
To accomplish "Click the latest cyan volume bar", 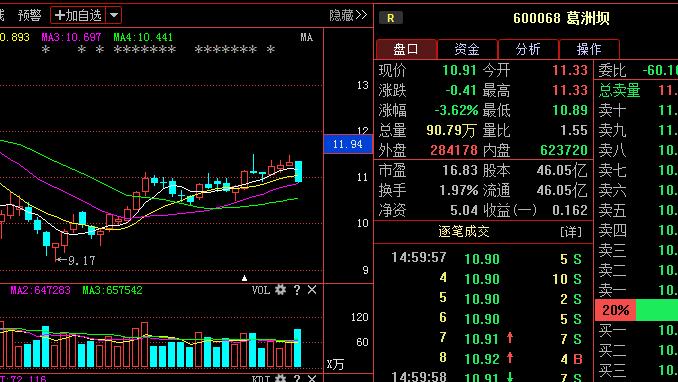I will coord(297,348).
